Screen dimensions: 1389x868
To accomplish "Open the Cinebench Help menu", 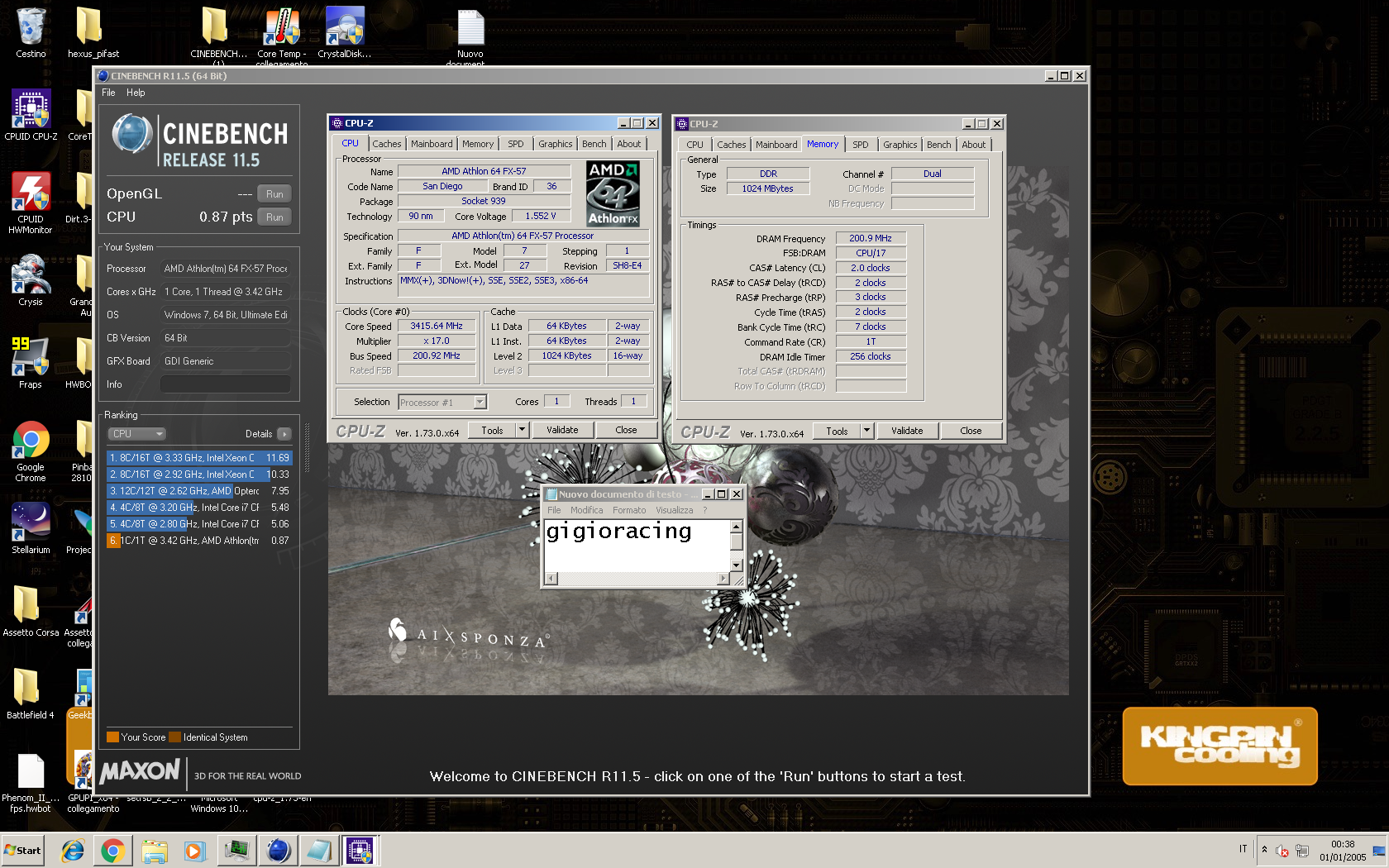I will pos(136,93).
